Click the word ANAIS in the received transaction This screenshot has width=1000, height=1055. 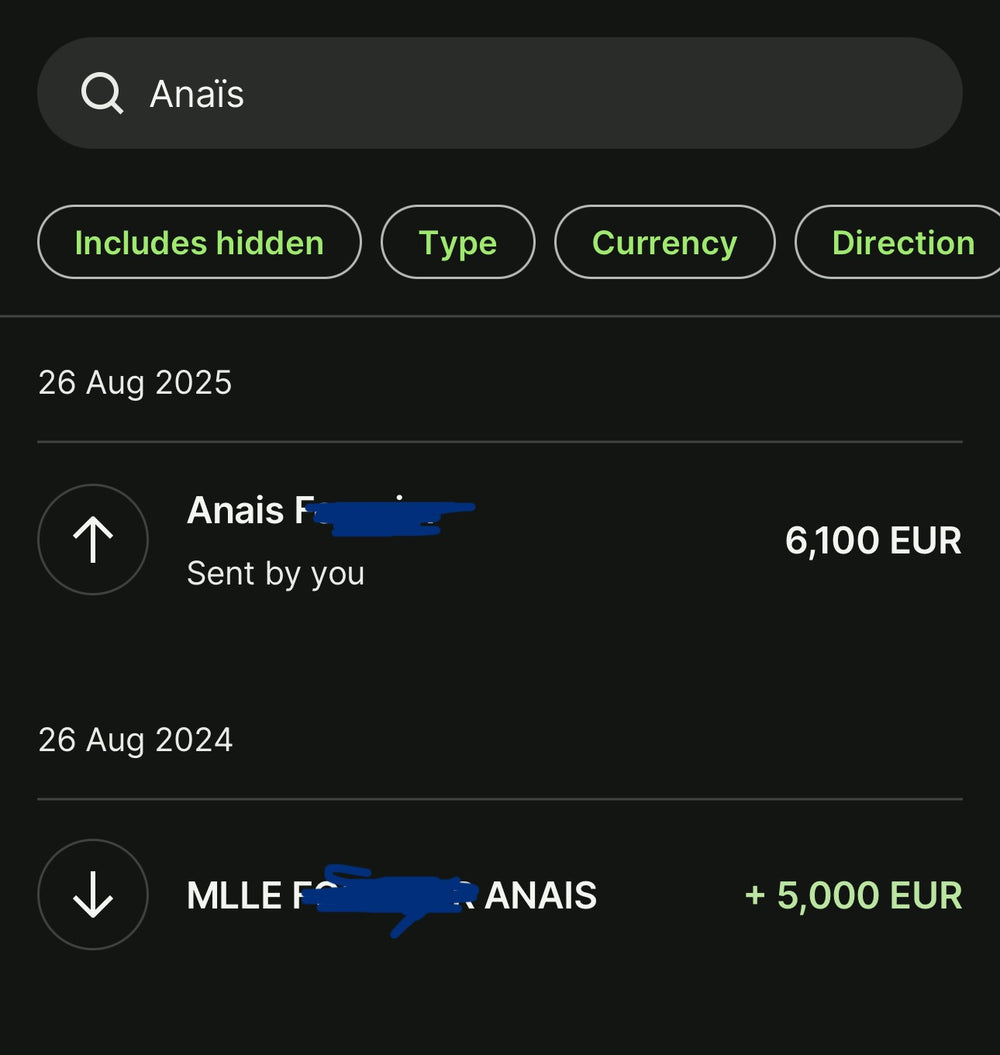pos(541,895)
